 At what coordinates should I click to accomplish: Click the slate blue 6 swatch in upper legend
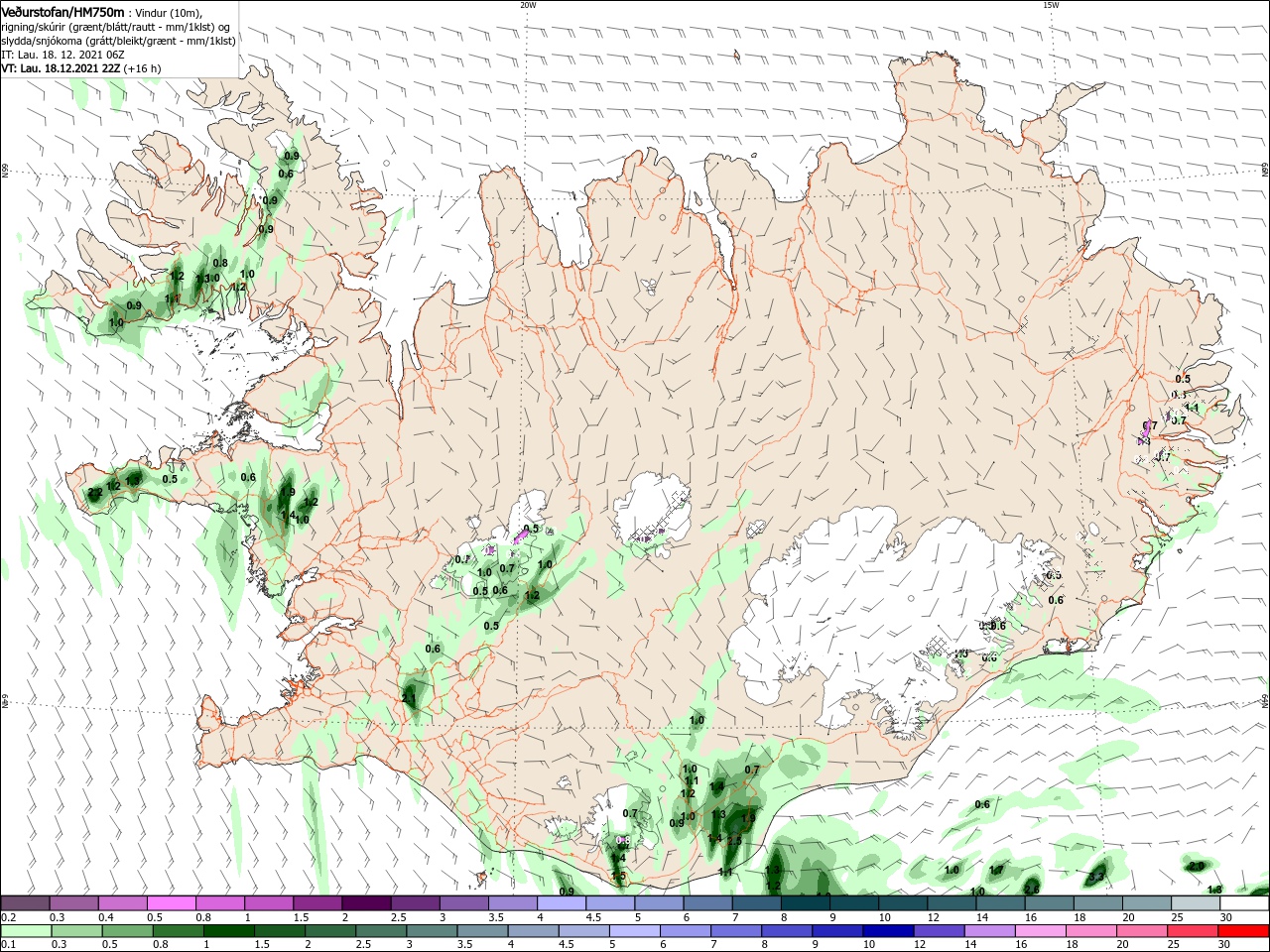click(x=707, y=903)
